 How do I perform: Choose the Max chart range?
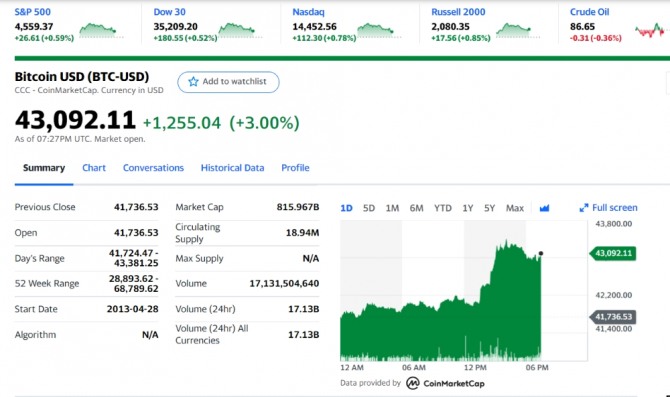514,208
